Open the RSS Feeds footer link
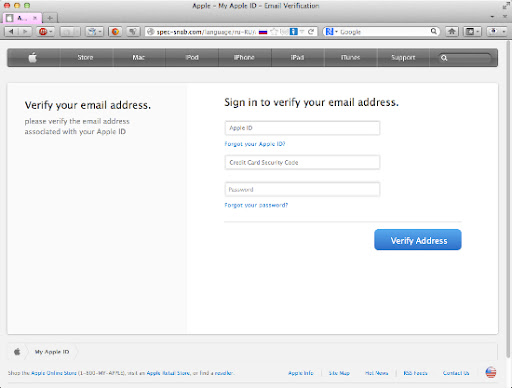Screen dimensions: 512x388 click(x=415, y=373)
